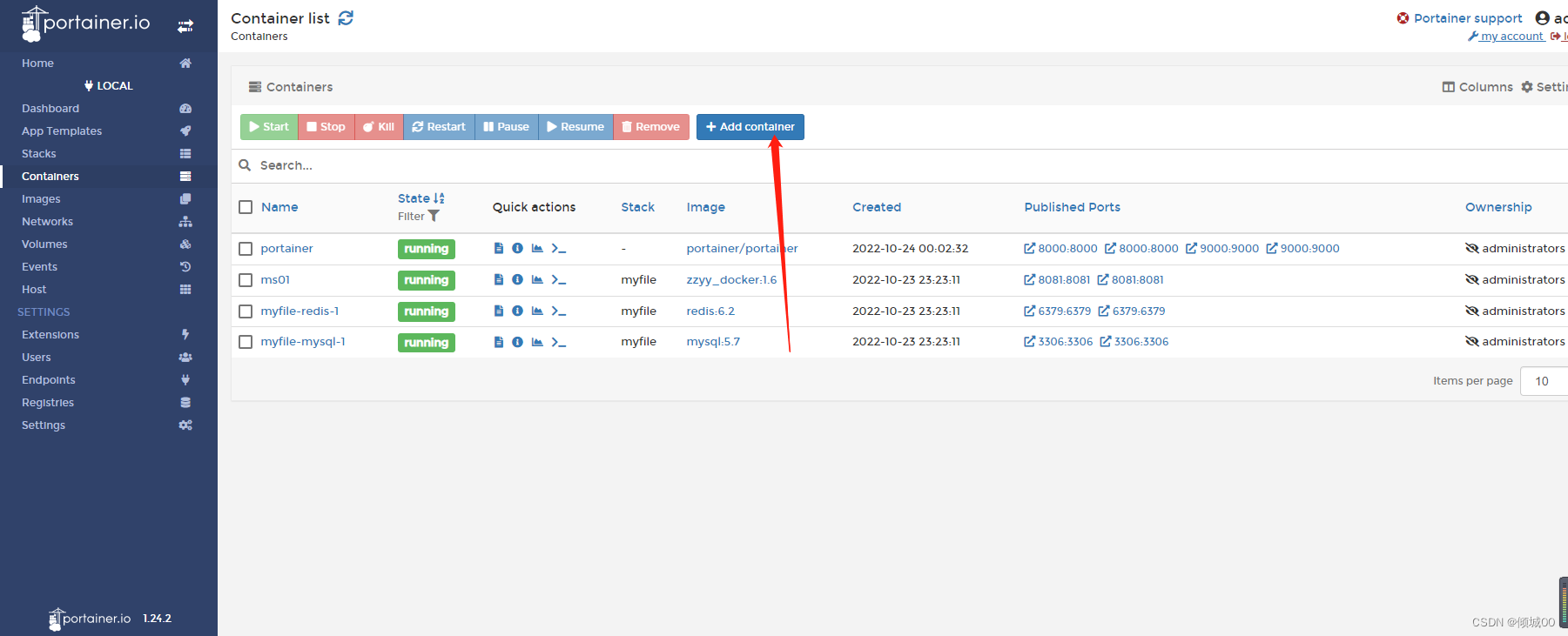
Task: Open stats icon for myfile-mysql-1
Action: [537, 342]
